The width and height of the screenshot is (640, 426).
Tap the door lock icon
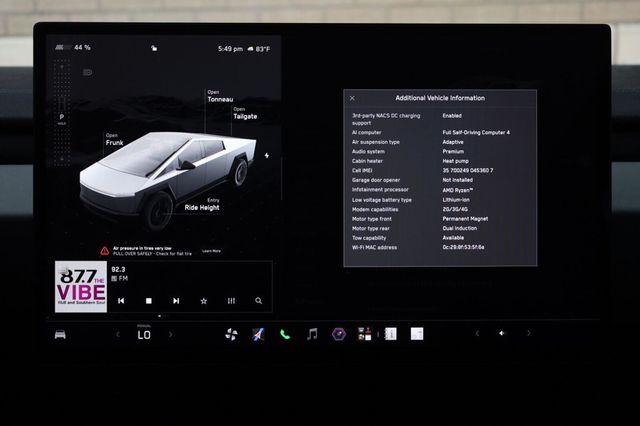coord(154,48)
